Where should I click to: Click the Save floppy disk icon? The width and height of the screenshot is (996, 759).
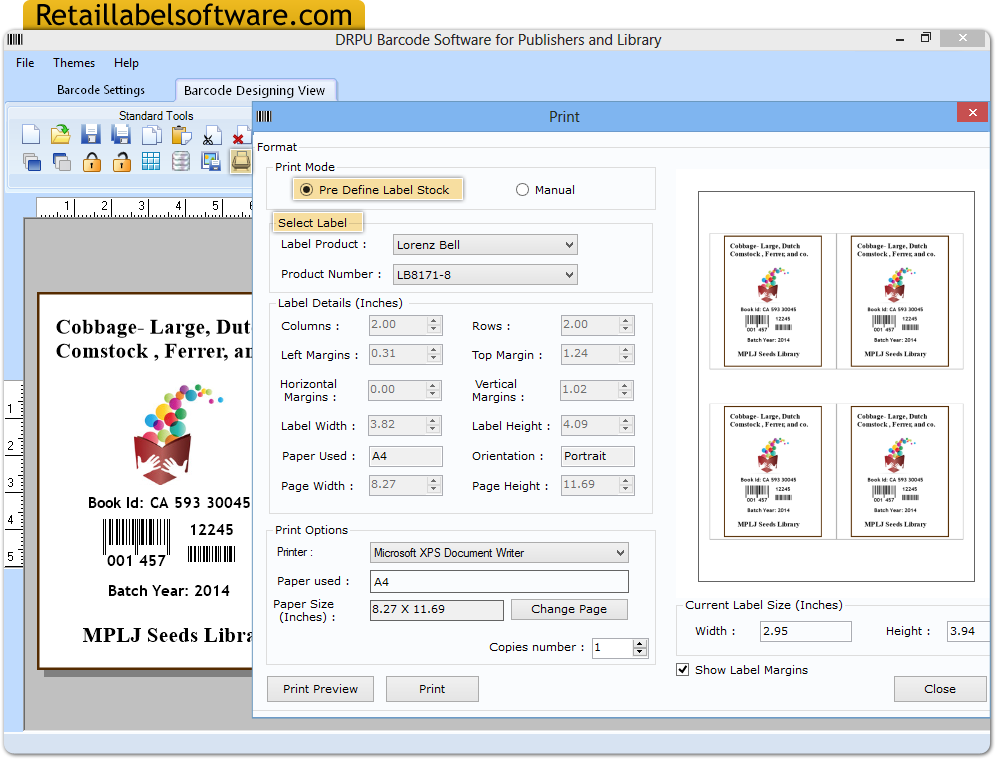(91, 135)
